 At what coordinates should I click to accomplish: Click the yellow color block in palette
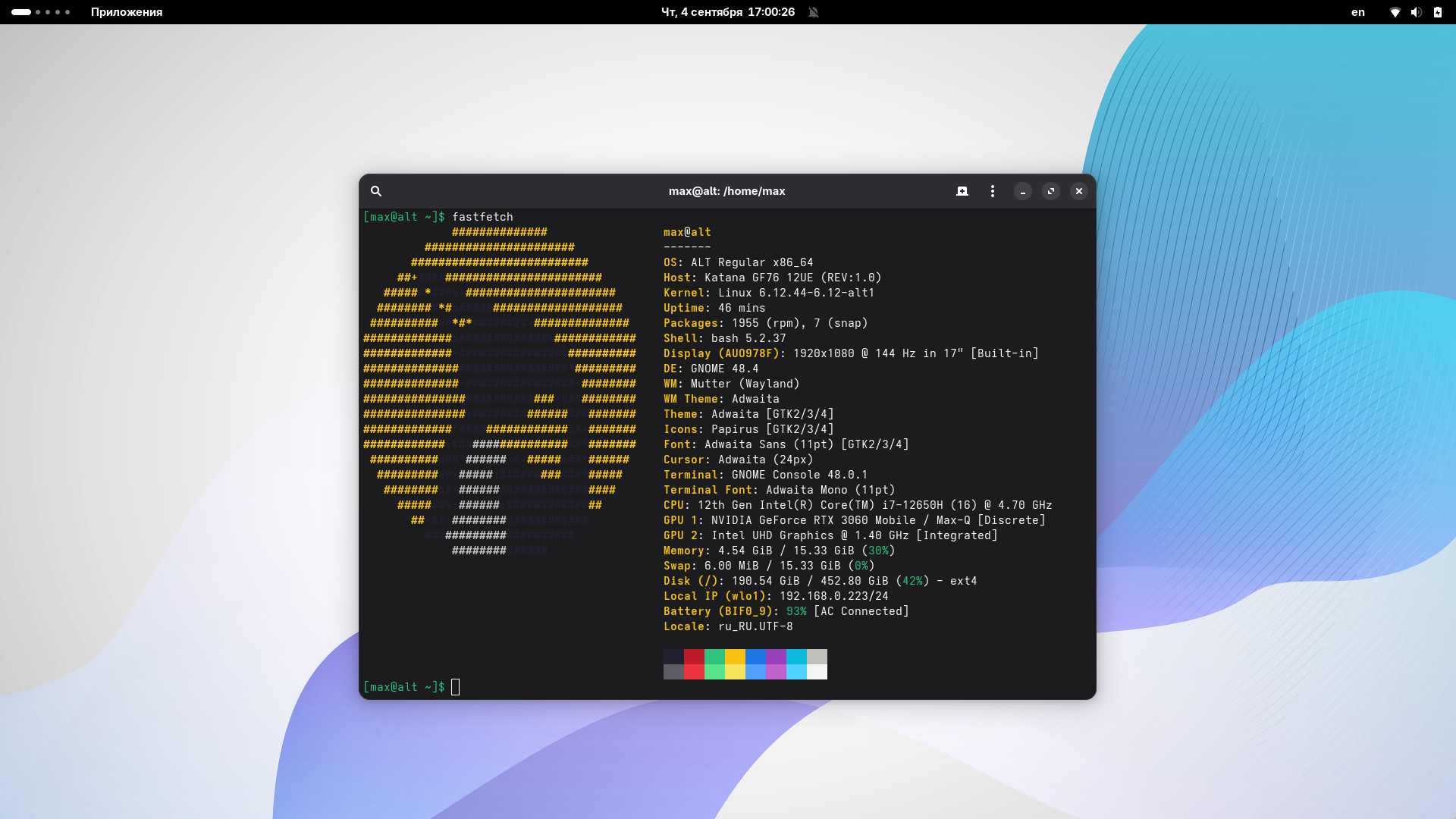[735, 657]
